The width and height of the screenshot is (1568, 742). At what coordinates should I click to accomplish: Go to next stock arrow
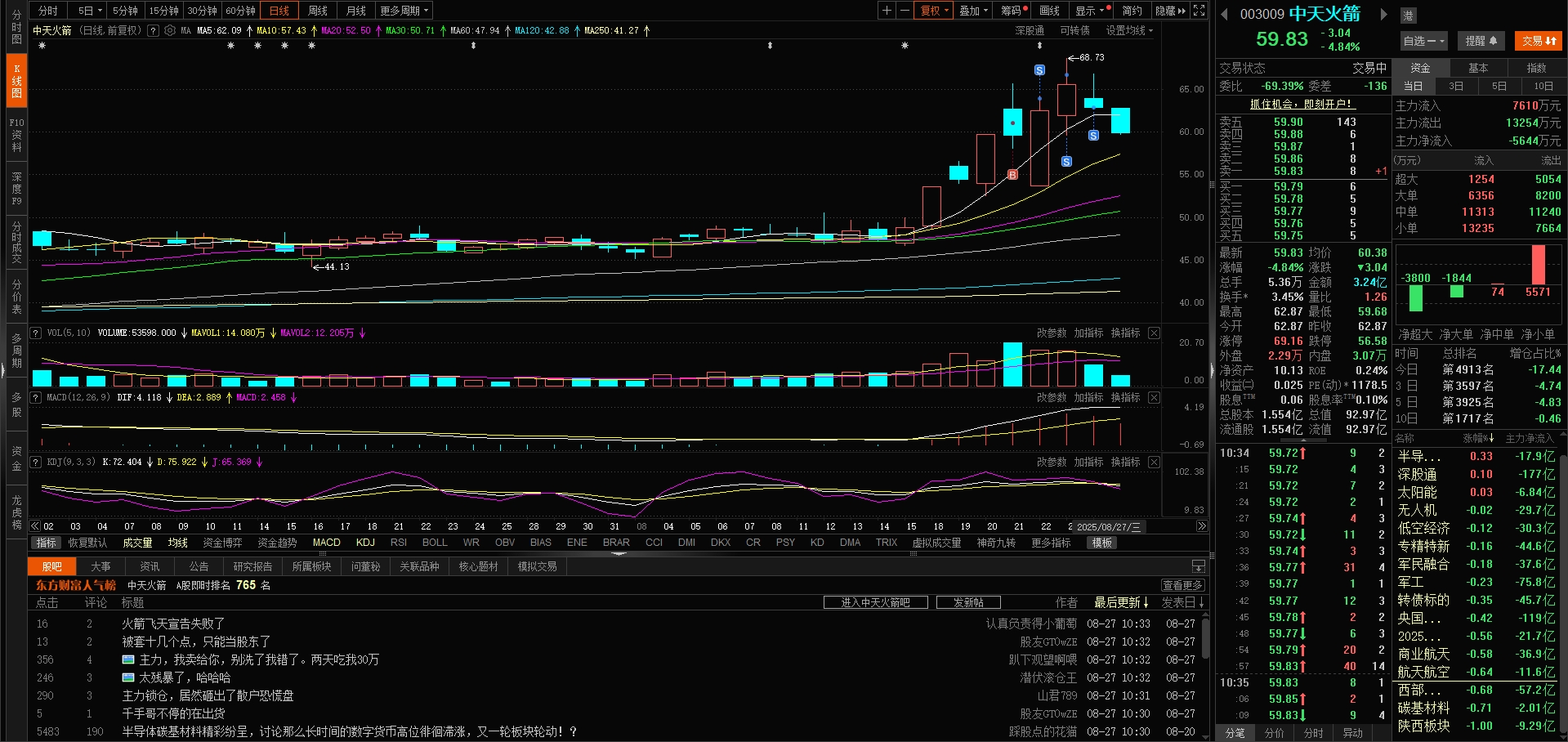tap(1383, 14)
